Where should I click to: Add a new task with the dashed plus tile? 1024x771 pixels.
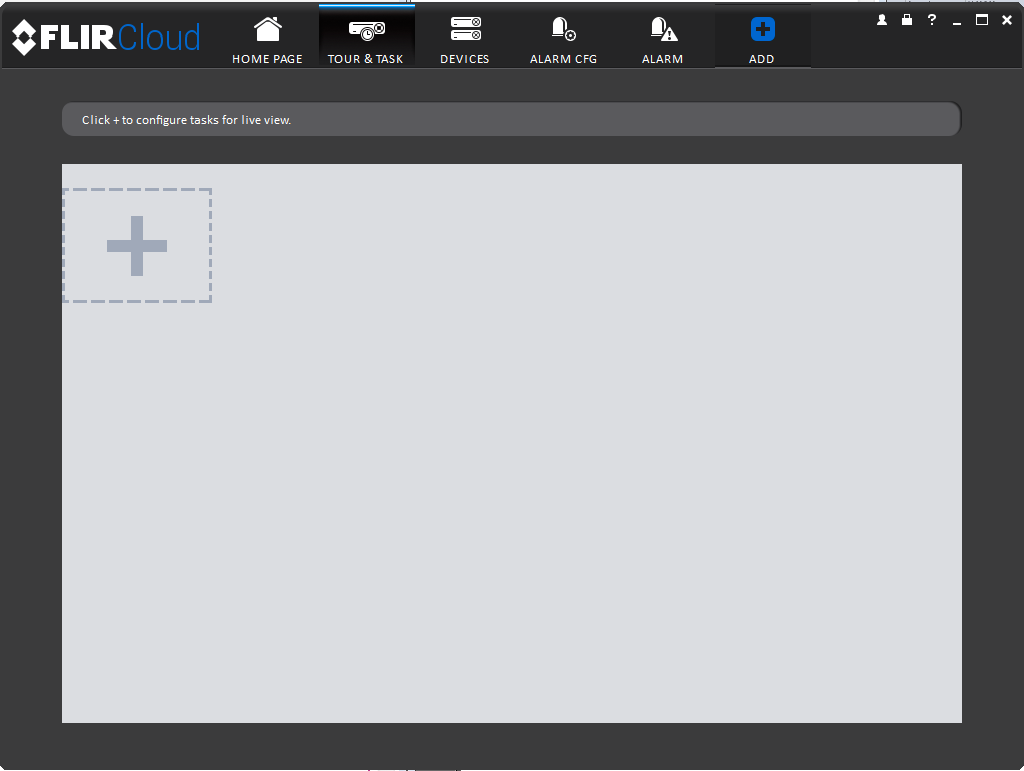click(x=137, y=245)
